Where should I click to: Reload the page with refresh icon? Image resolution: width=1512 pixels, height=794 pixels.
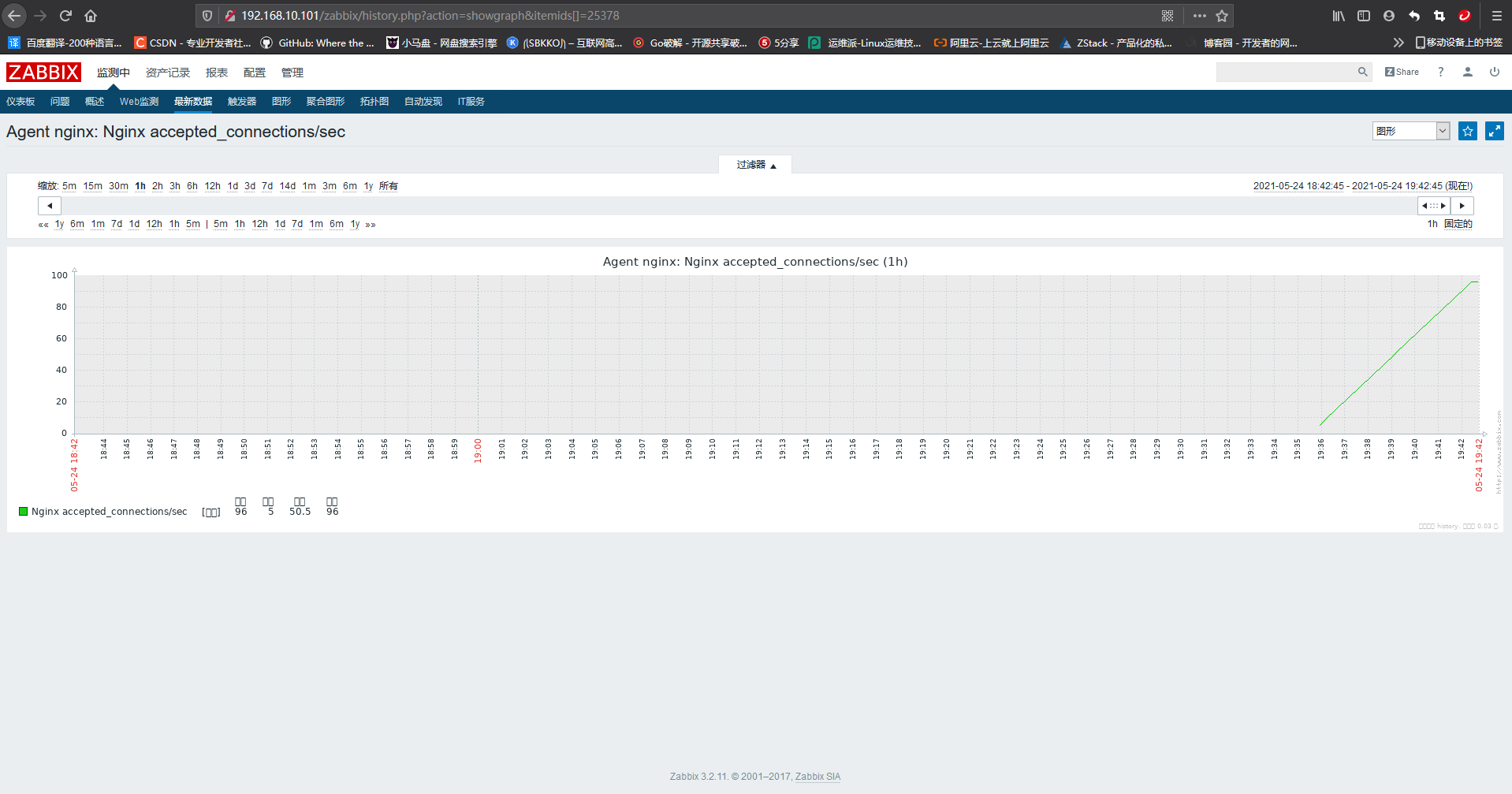[x=65, y=16]
